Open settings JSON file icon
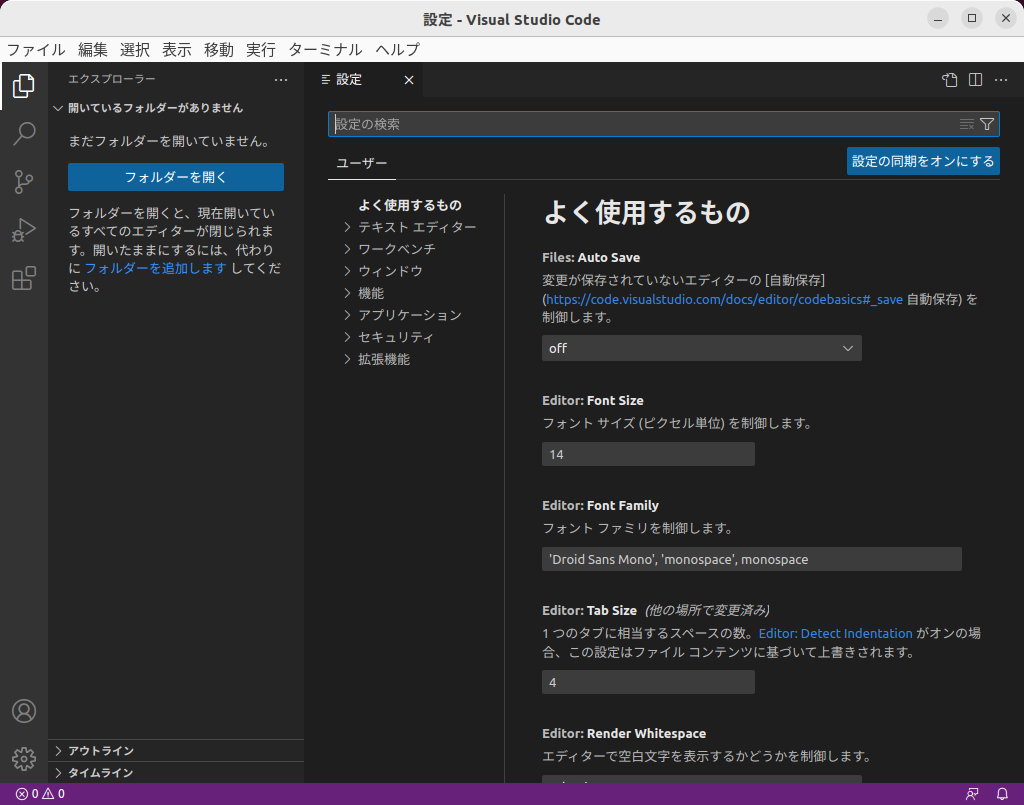The image size is (1024, 805). coord(950,80)
